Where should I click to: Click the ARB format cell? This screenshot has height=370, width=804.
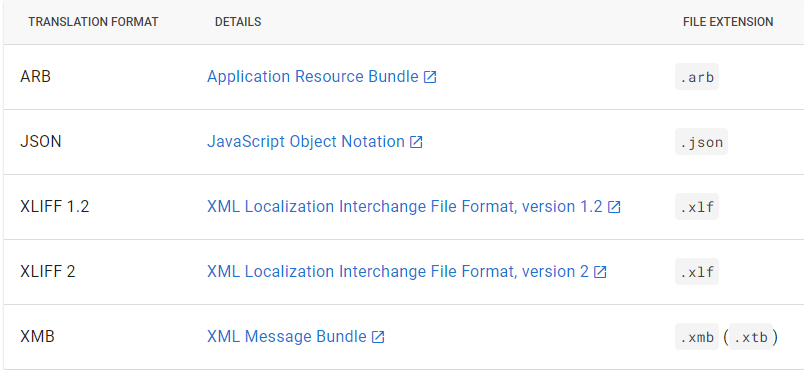pos(35,77)
